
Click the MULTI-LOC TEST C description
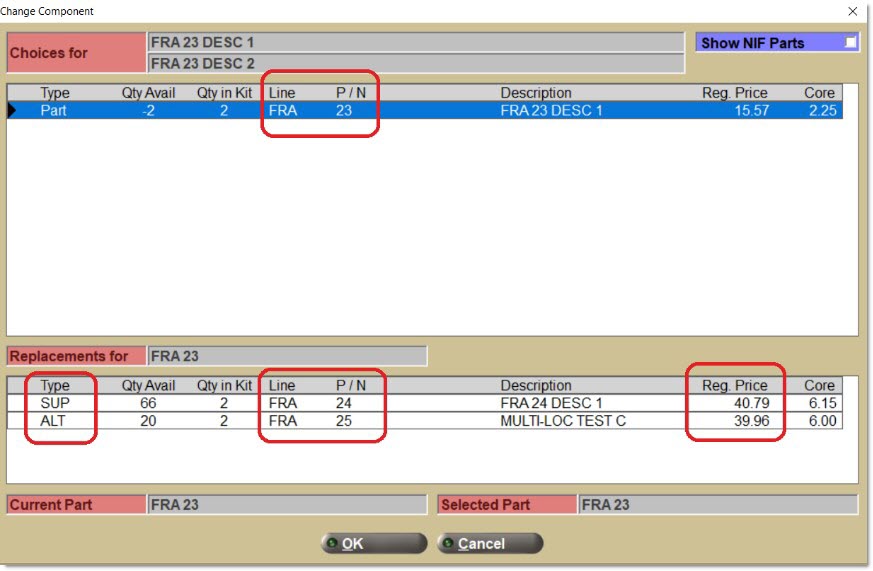point(563,421)
